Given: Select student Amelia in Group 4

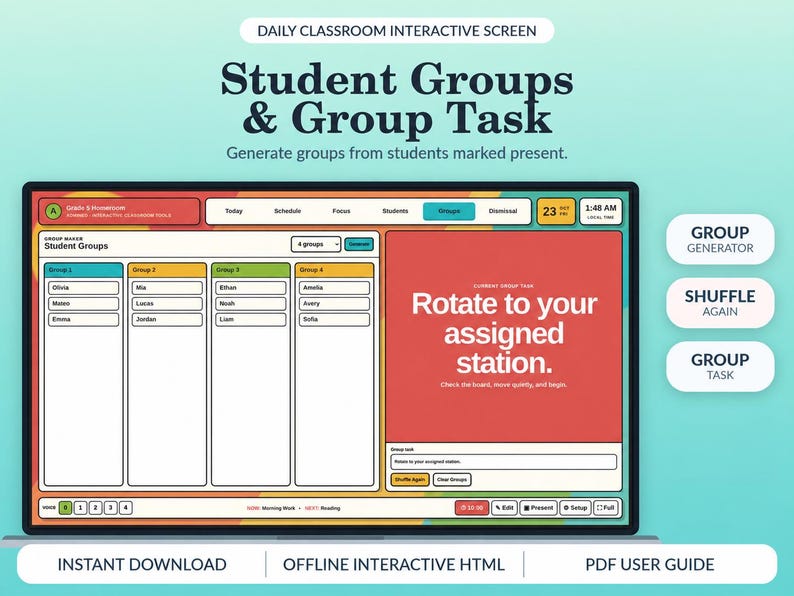Looking at the screenshot, I should tap(334, 288).
